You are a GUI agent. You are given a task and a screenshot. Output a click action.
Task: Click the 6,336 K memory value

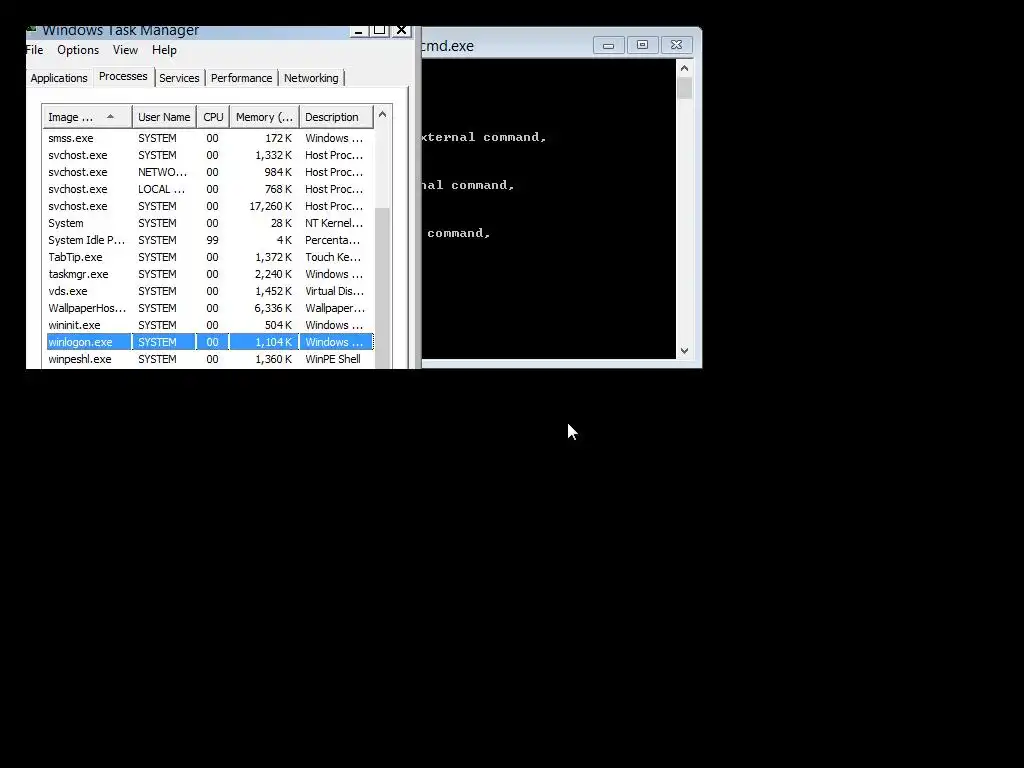pyautogui.click(x=273, y=308)
